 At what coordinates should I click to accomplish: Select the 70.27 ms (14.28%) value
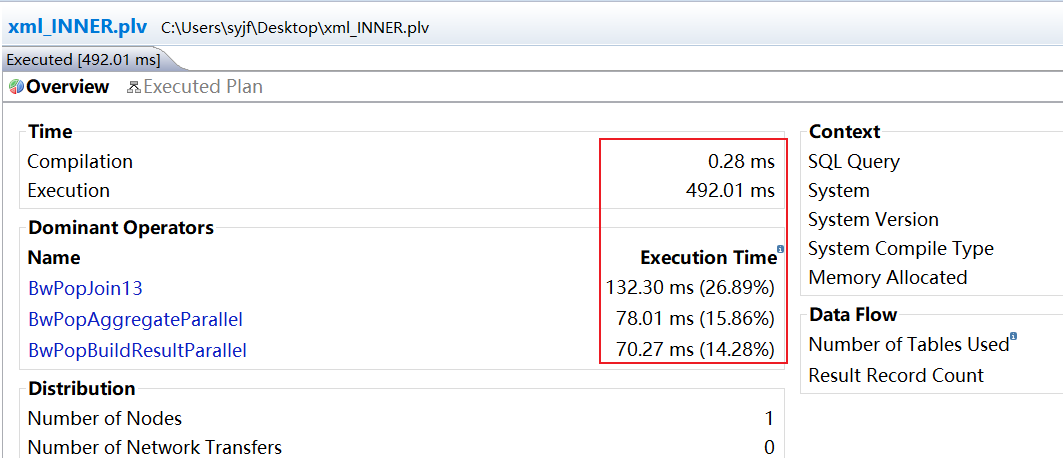pyautogui.click(x=696, y=350)
